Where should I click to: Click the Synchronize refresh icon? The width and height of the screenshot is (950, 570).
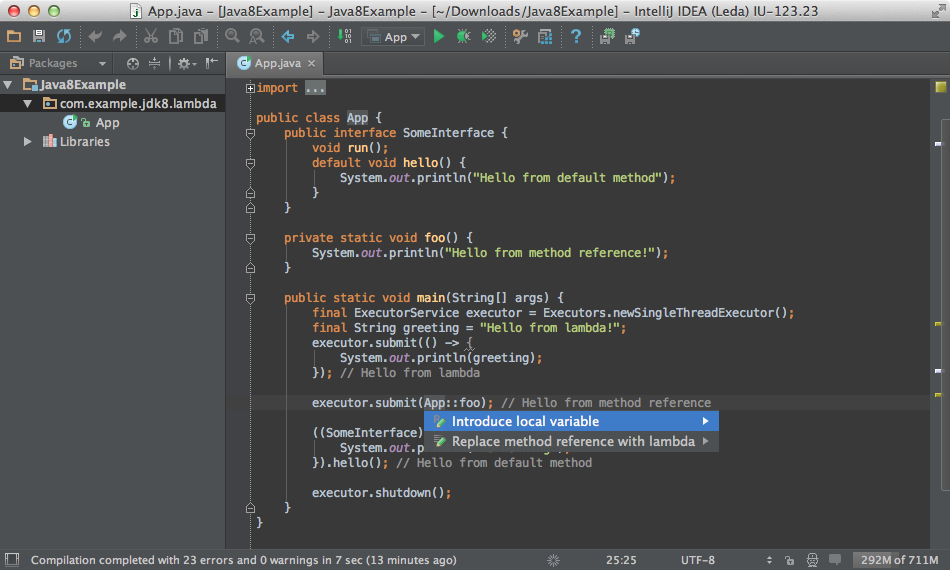click(64, 37)
